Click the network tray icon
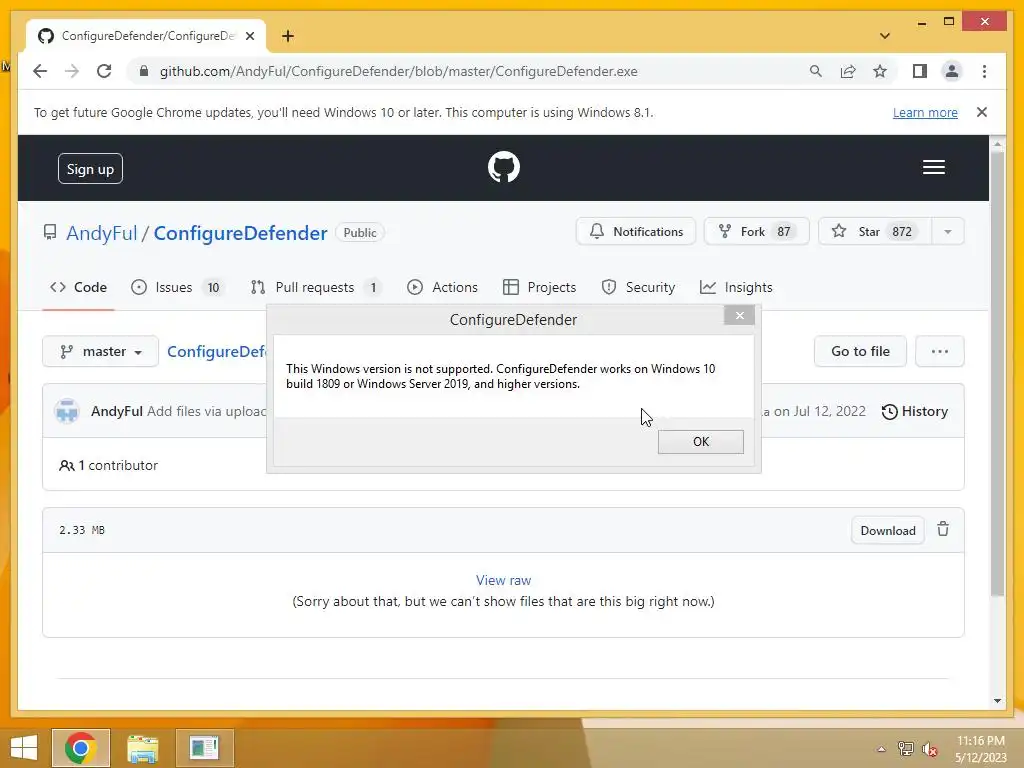Image resolution: width=1024 pixels, height=768 pixels. click(x=905, y=749)
